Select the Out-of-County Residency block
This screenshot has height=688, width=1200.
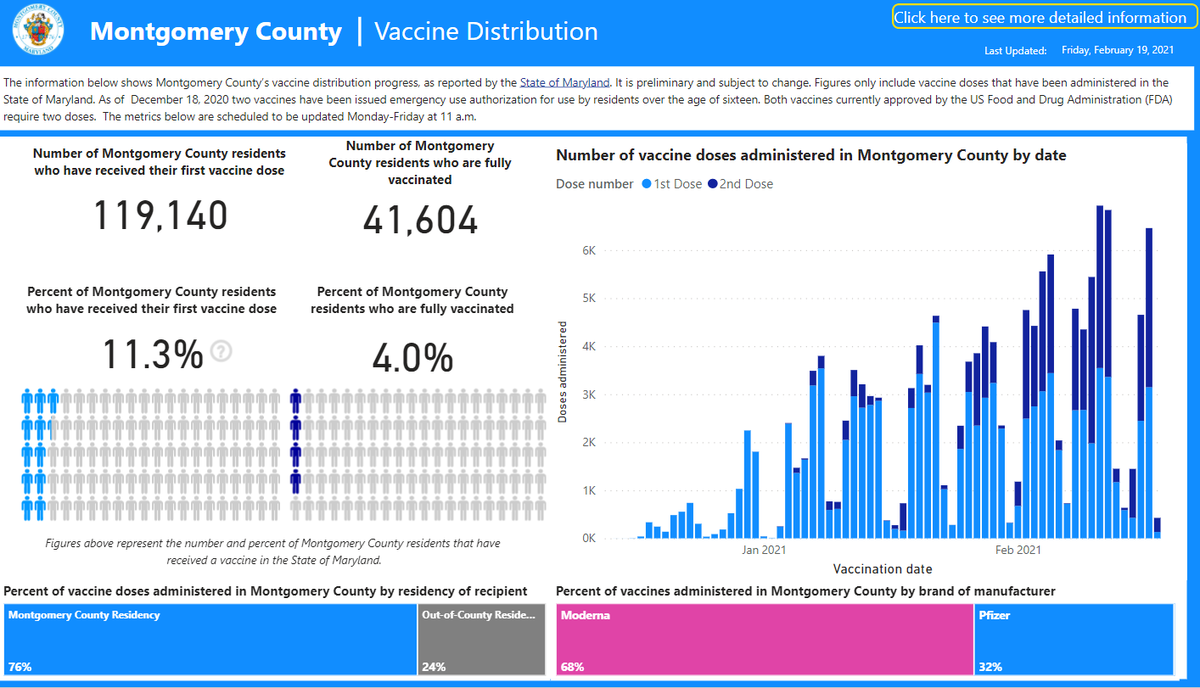pos(483,638)
